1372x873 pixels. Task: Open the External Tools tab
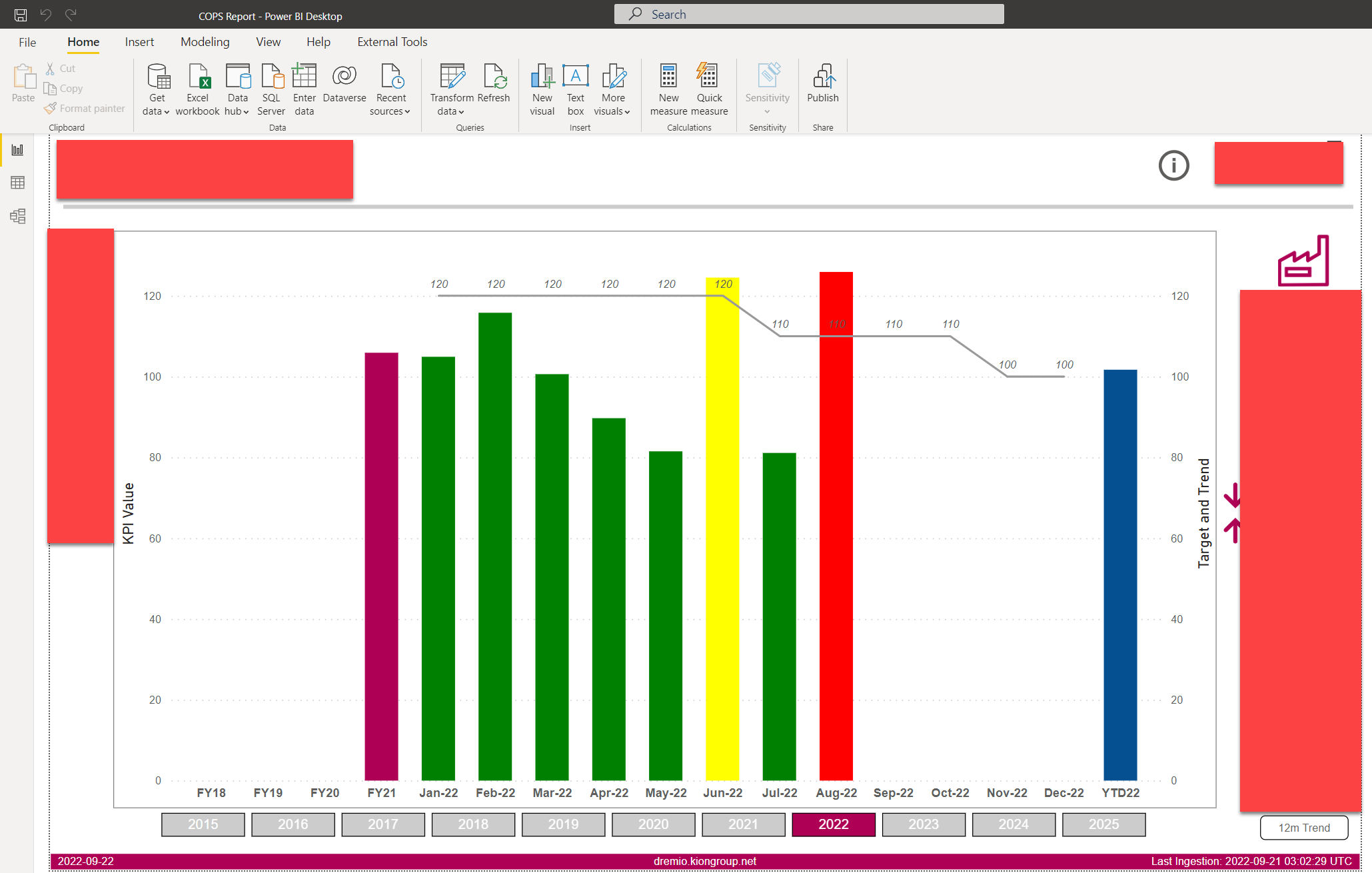[392, 42]
